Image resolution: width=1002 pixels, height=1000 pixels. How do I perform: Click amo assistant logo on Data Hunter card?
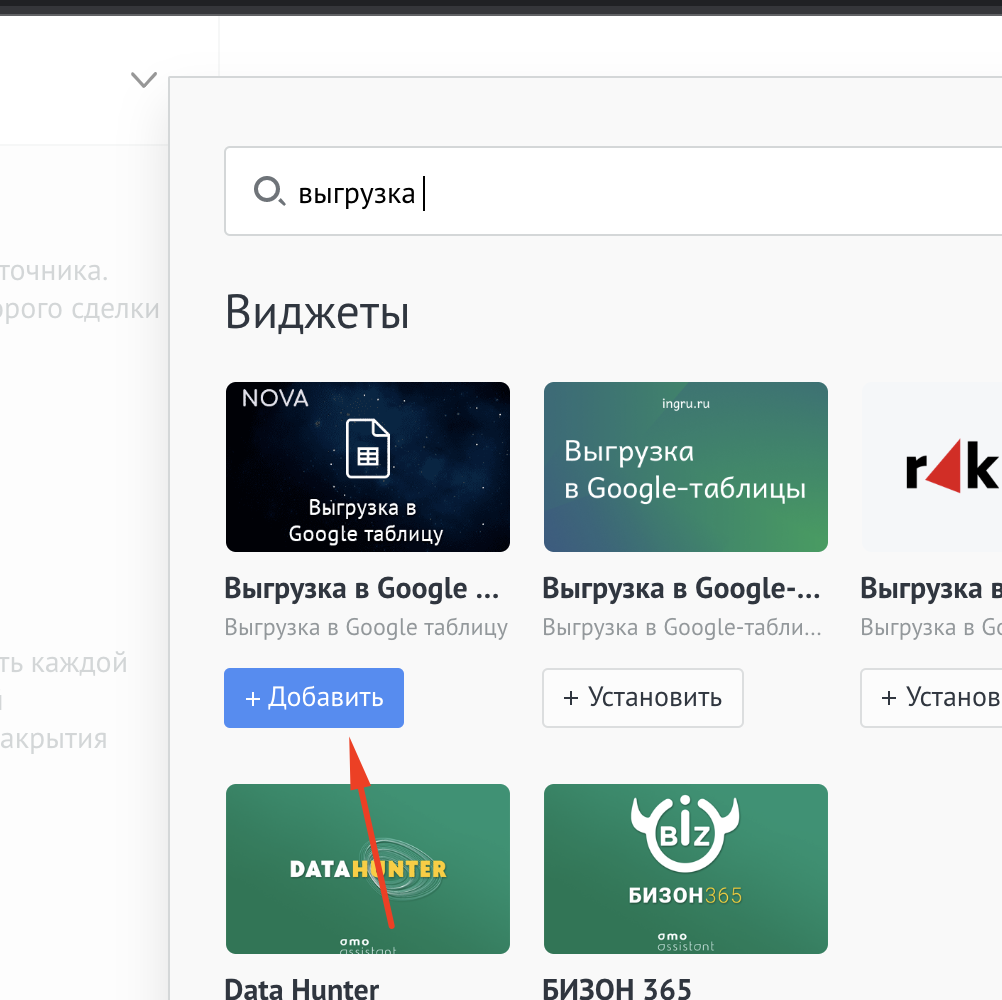click(x=367, y=943)
